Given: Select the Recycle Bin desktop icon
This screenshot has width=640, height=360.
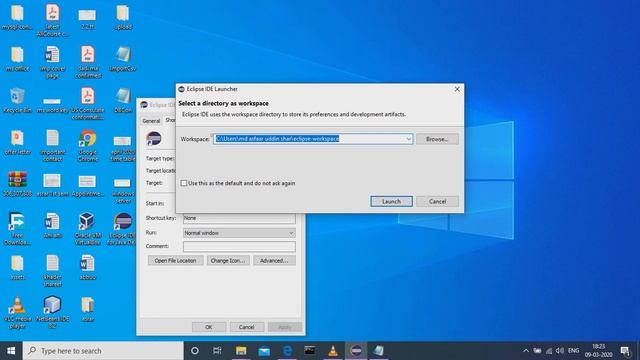Looking at the screenshot, I should point(17,101).
